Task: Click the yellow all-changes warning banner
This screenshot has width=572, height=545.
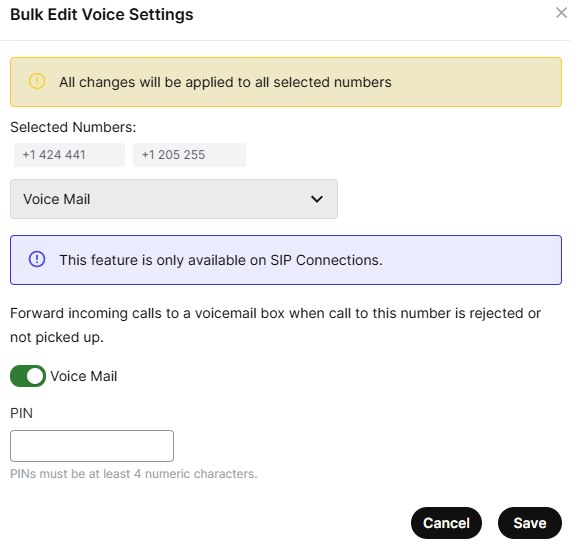Action: [x=286, y=82]
